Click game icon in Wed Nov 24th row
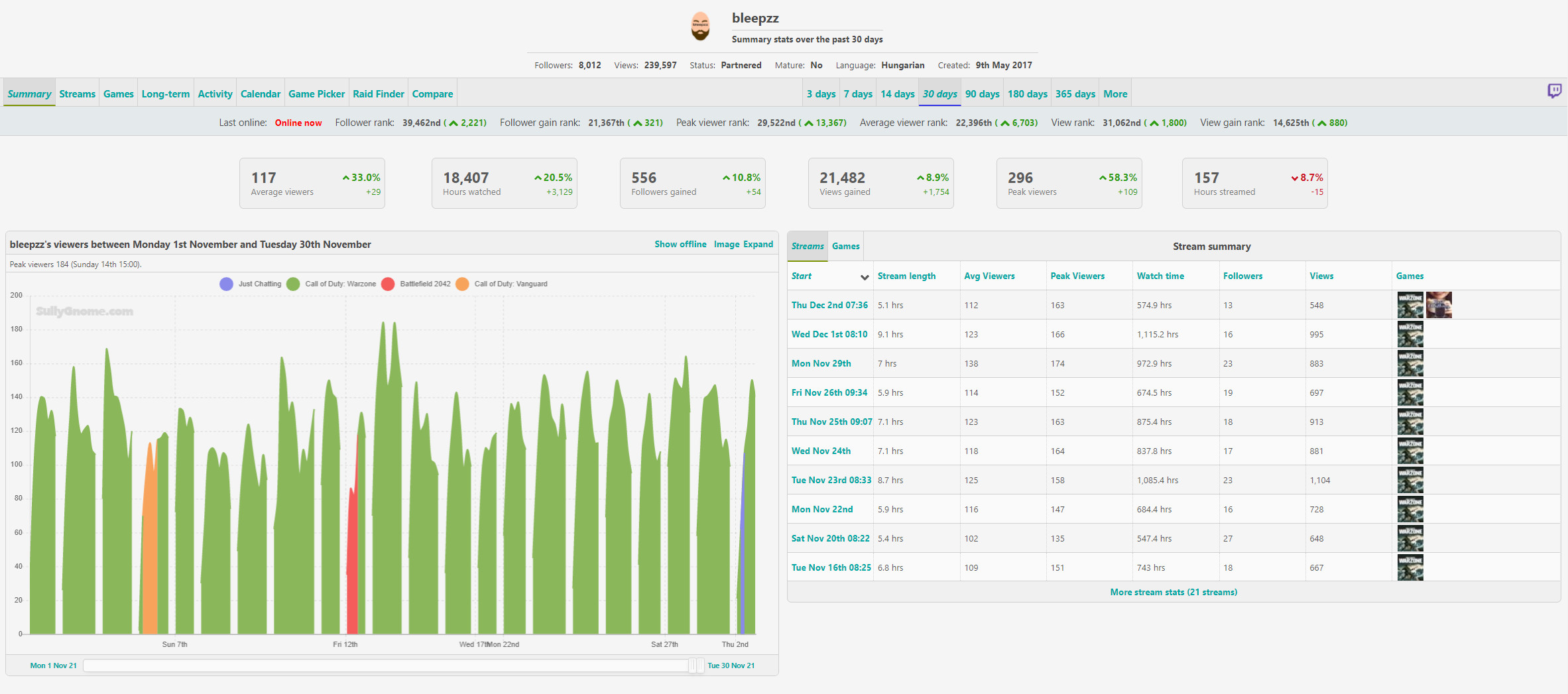 (1410, 451)
